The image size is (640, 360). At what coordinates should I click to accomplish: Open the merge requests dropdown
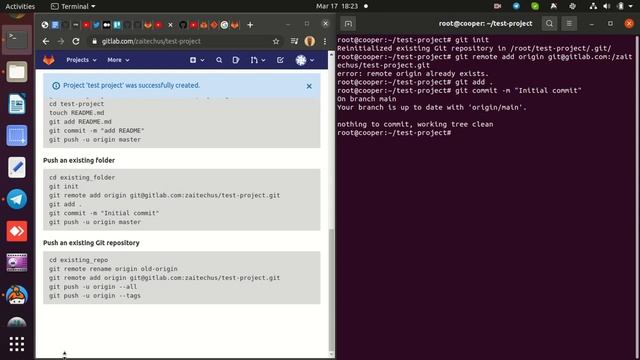(x=258, y=60)
